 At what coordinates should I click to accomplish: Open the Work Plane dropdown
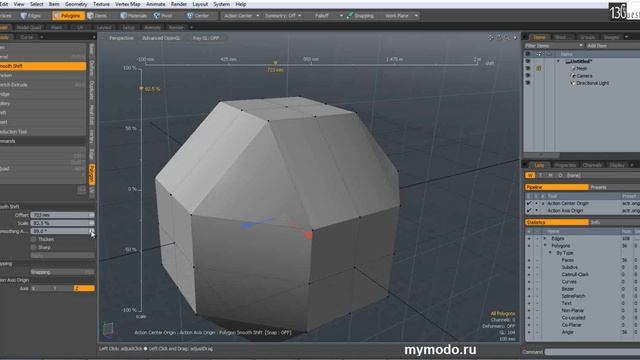tap(401, 16)
